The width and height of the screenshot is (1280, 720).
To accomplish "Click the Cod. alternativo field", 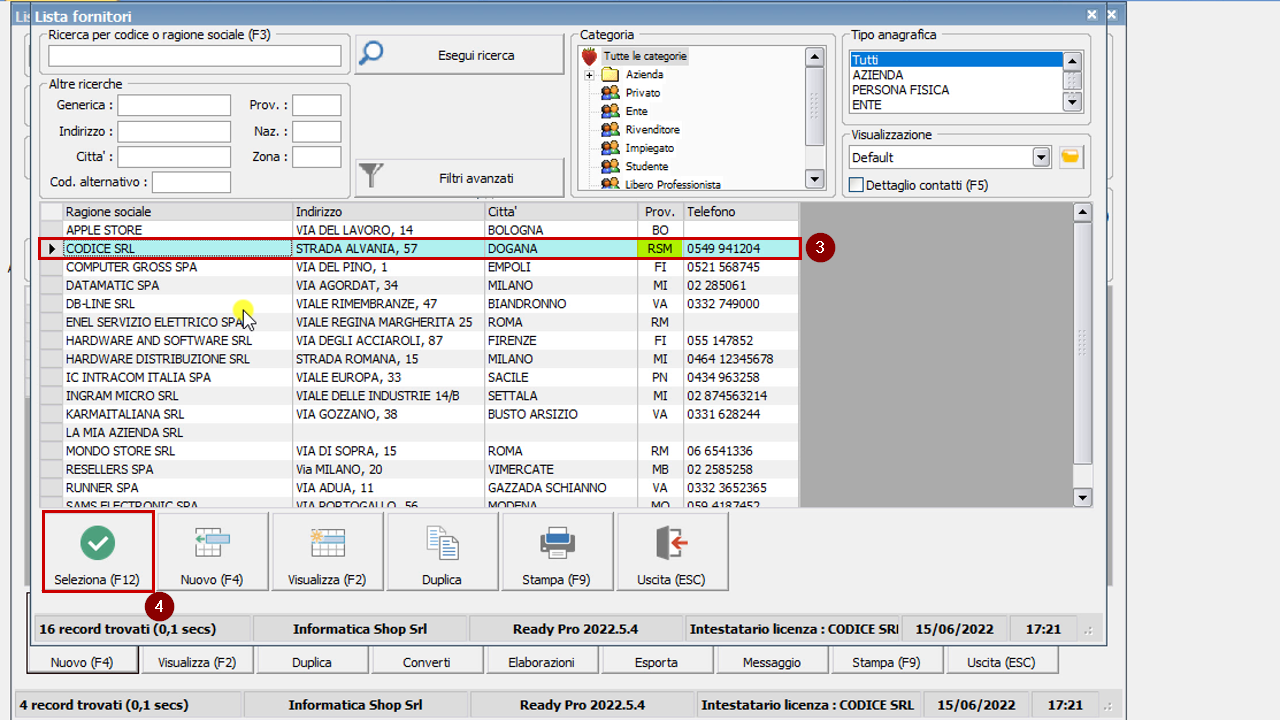I will (191, 182).
